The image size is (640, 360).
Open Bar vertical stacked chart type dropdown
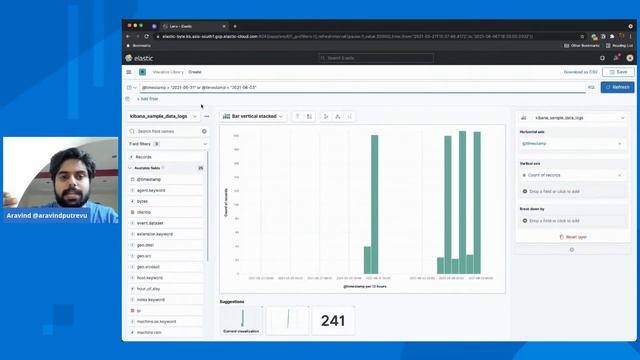pyautogui.click(x=253, y=116)
